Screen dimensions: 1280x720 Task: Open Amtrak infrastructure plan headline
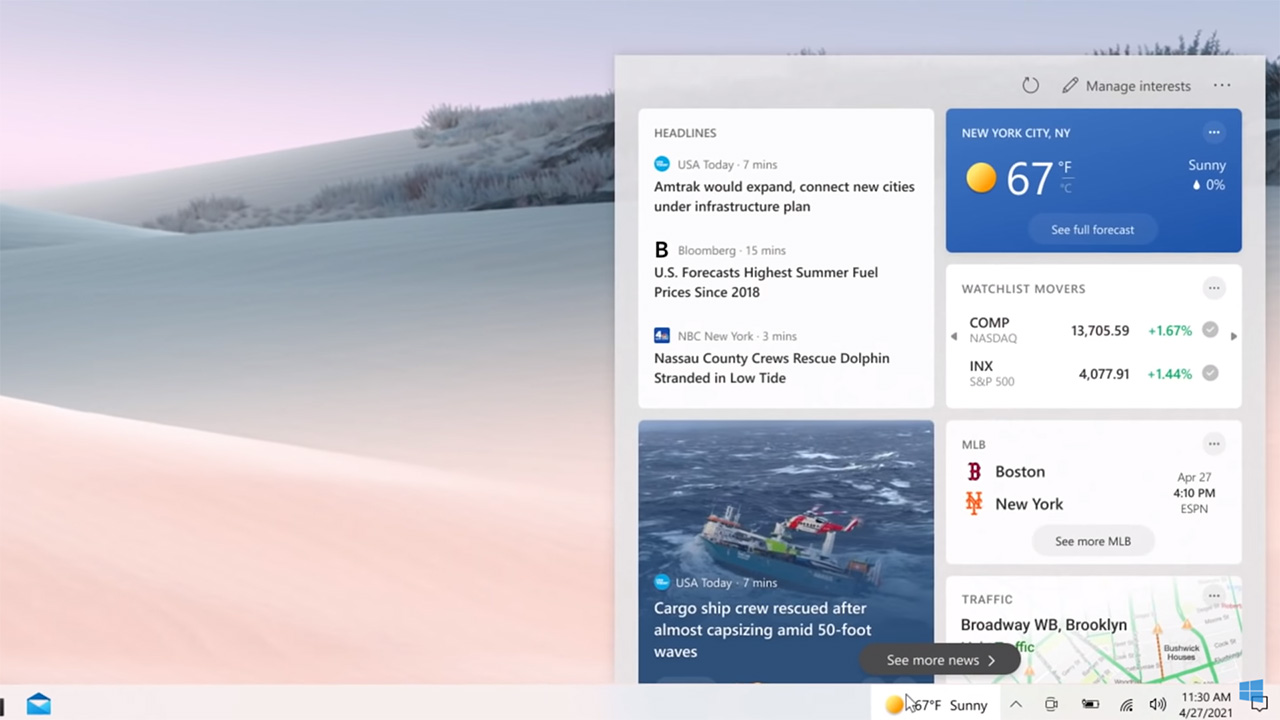pyautogui.click(x=784, y=196)
